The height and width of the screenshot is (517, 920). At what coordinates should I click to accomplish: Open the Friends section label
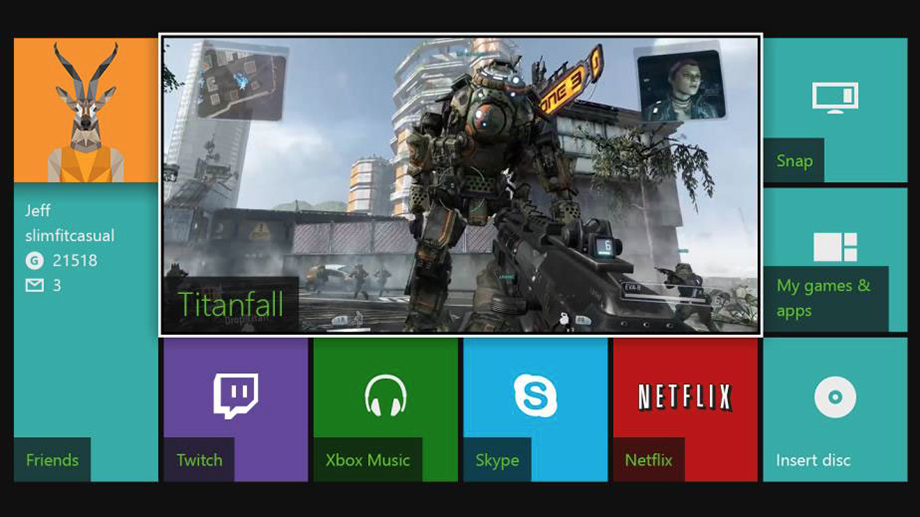52,460
